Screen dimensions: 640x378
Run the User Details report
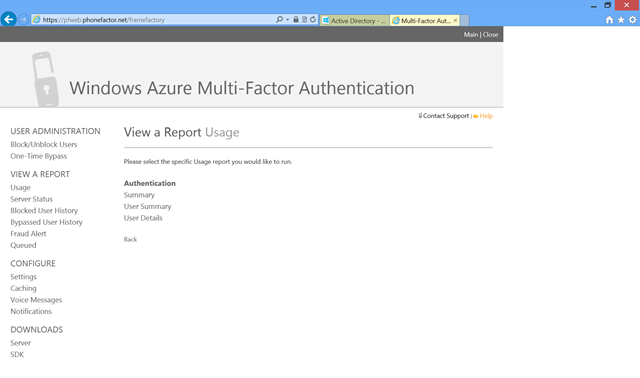click(143, 218)
